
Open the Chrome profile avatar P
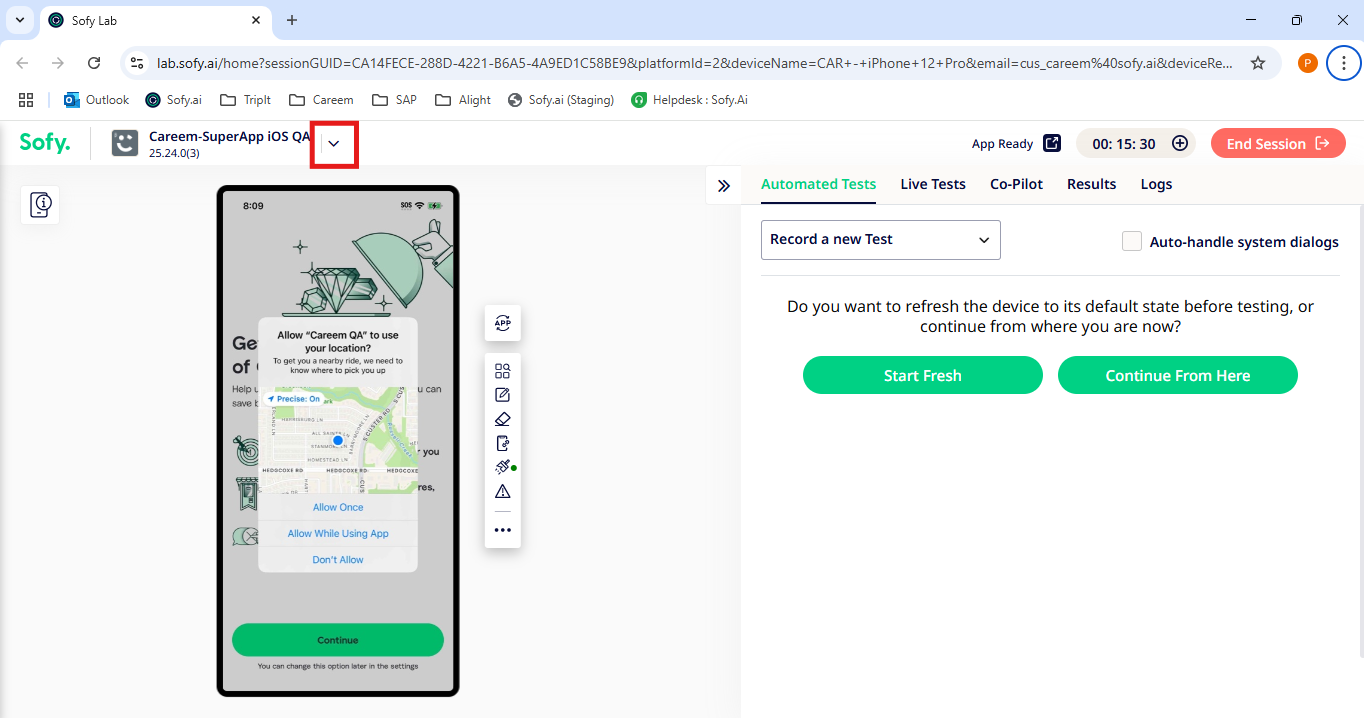[x=1307, y=63]
